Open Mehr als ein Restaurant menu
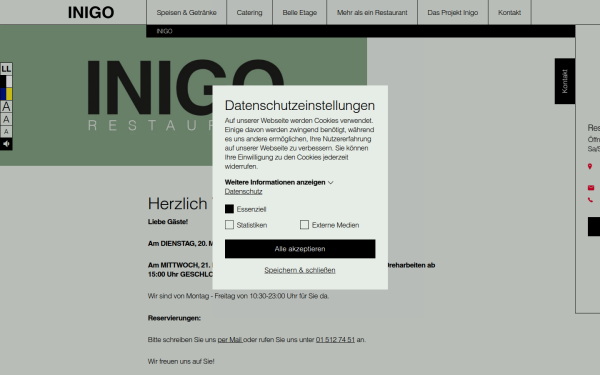 click(x=372, y=12)
